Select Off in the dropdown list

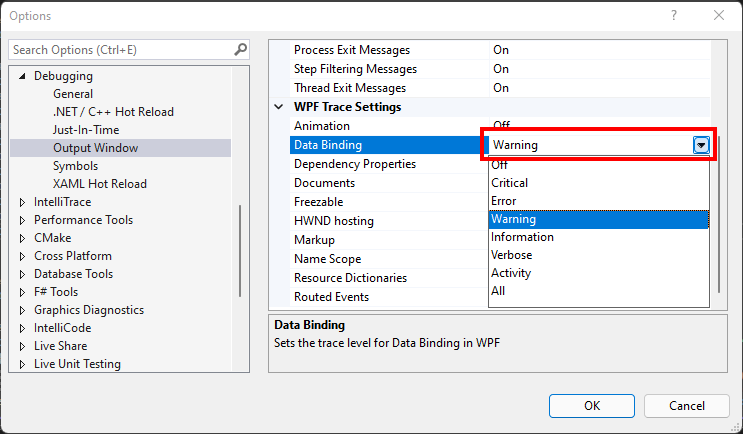pyautogui.click(x=599, y=165)
